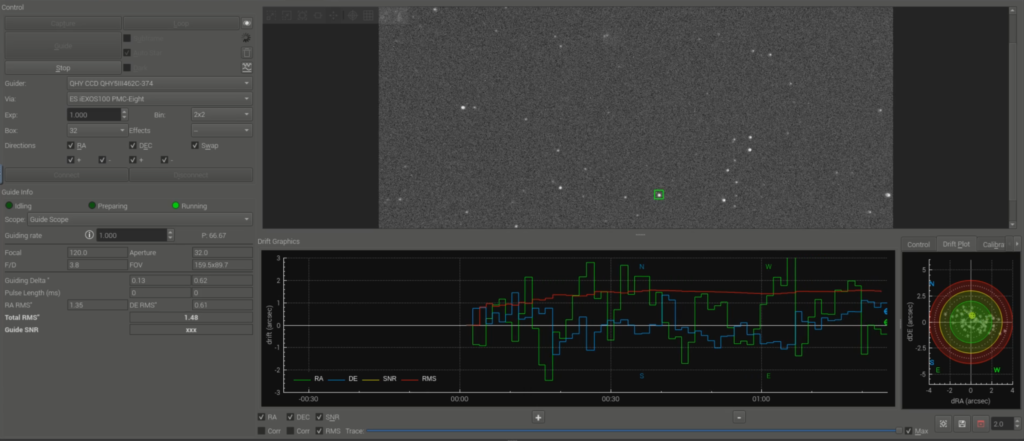Click the RA RMS value 1.35
The image size is (1024, 441).
coord(97,304)
